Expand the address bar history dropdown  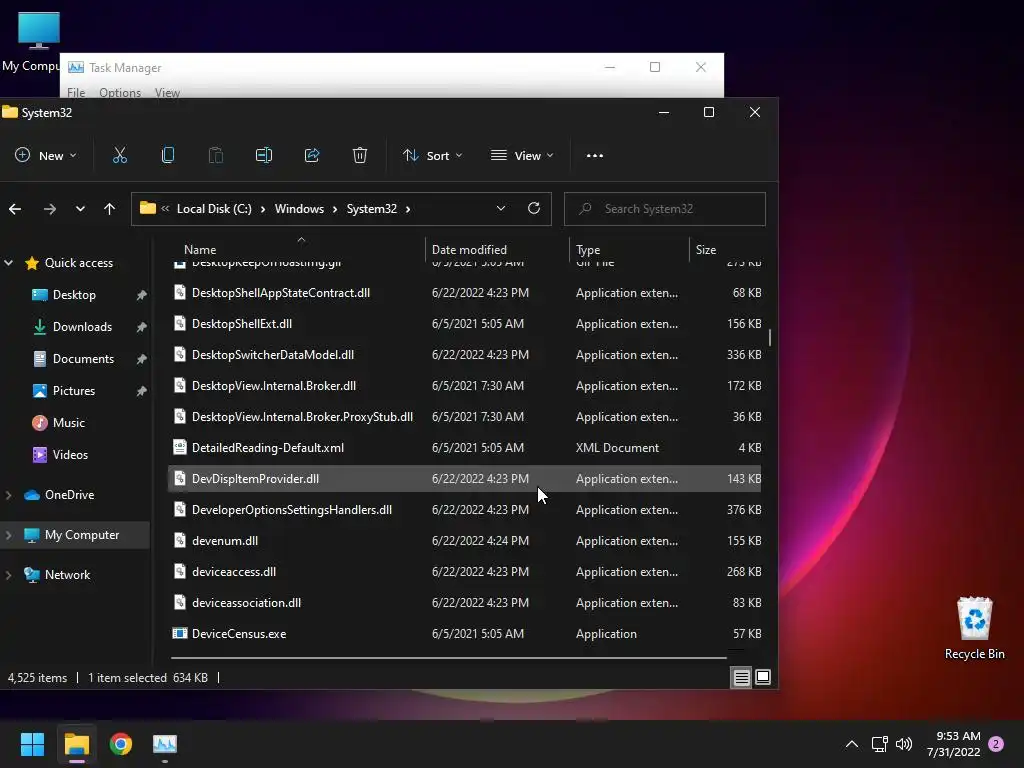(x=501, y=208)
